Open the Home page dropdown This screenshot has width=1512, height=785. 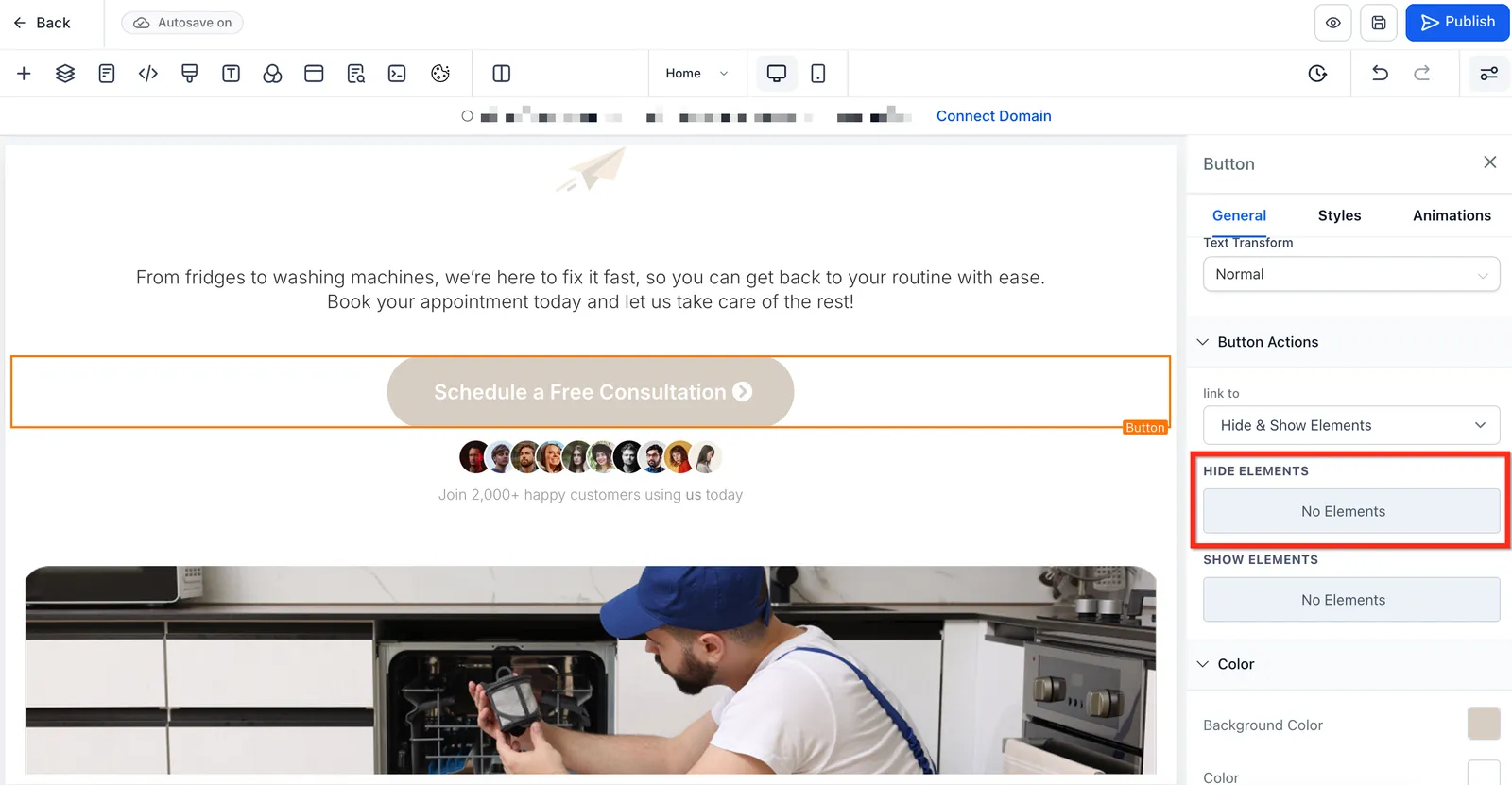point(696,74)
